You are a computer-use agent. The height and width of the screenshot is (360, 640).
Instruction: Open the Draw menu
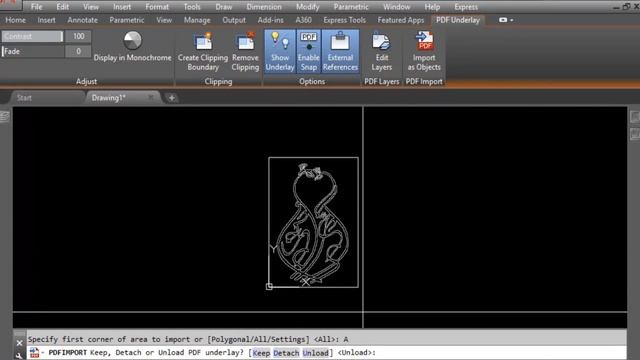pos(224,7)
